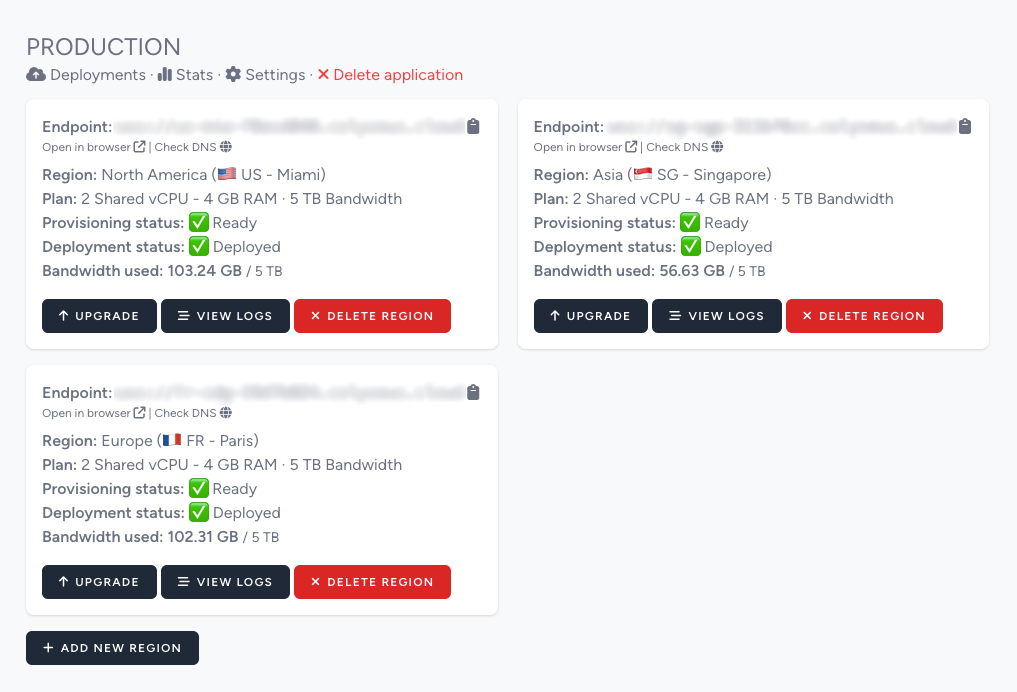Click Add New Region

112,647
